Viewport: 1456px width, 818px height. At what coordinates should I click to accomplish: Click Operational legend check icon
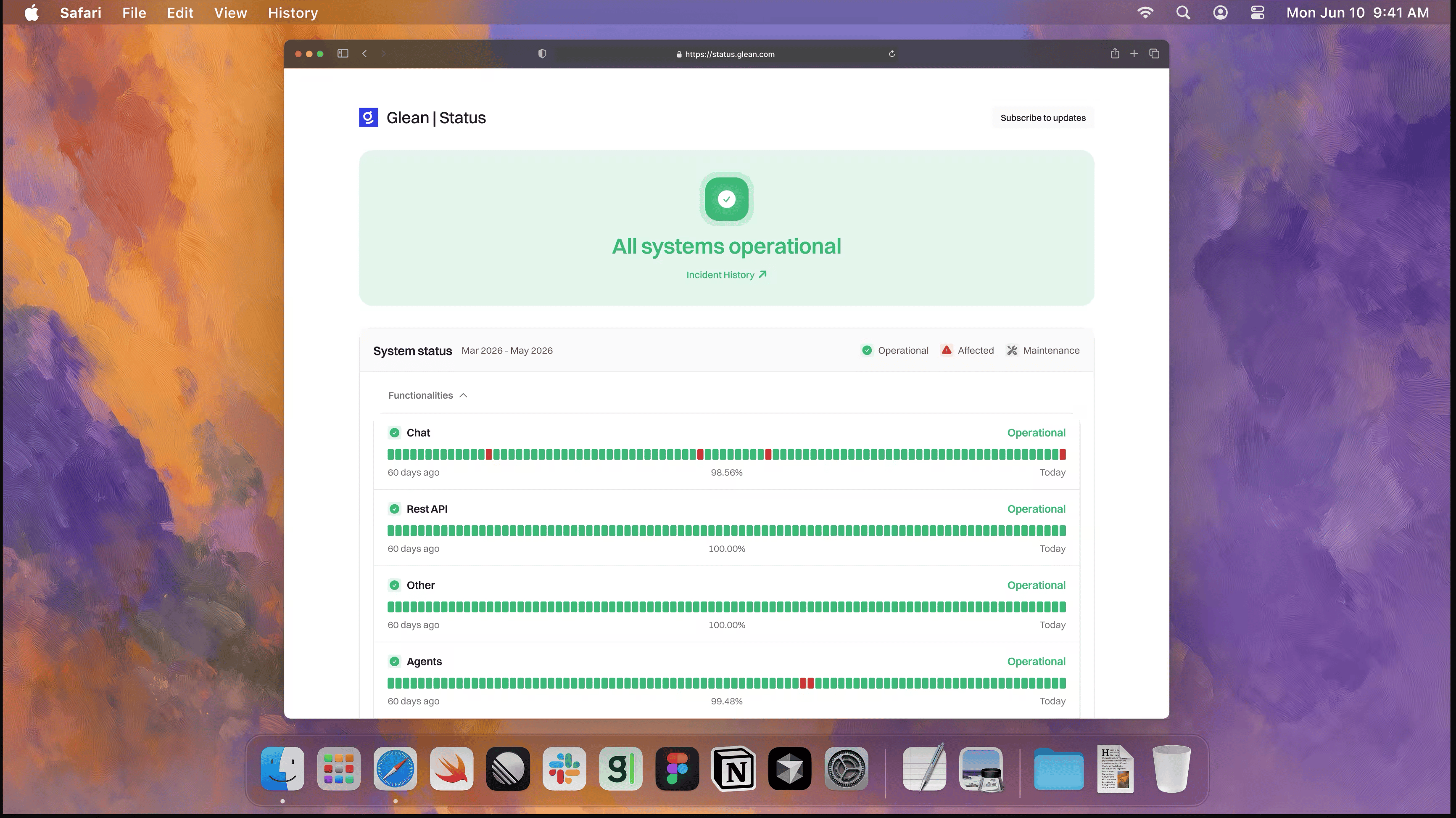click(x=866, y=350)
